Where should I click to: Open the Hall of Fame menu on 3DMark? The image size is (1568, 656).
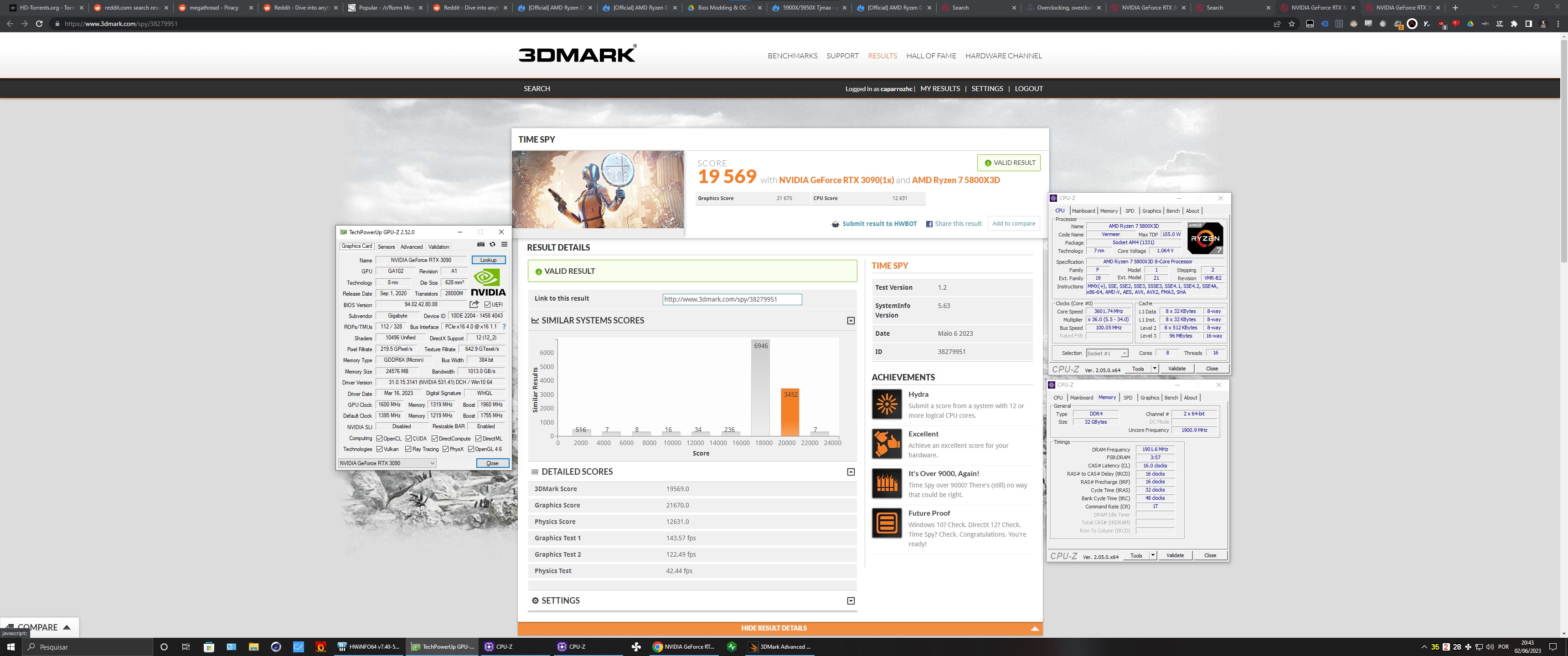pyautogui.click(x=931, y=56)
